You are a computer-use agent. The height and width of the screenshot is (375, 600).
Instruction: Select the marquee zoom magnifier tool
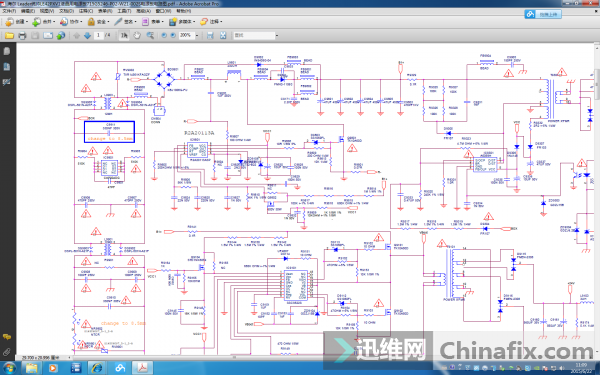(150, 36)
